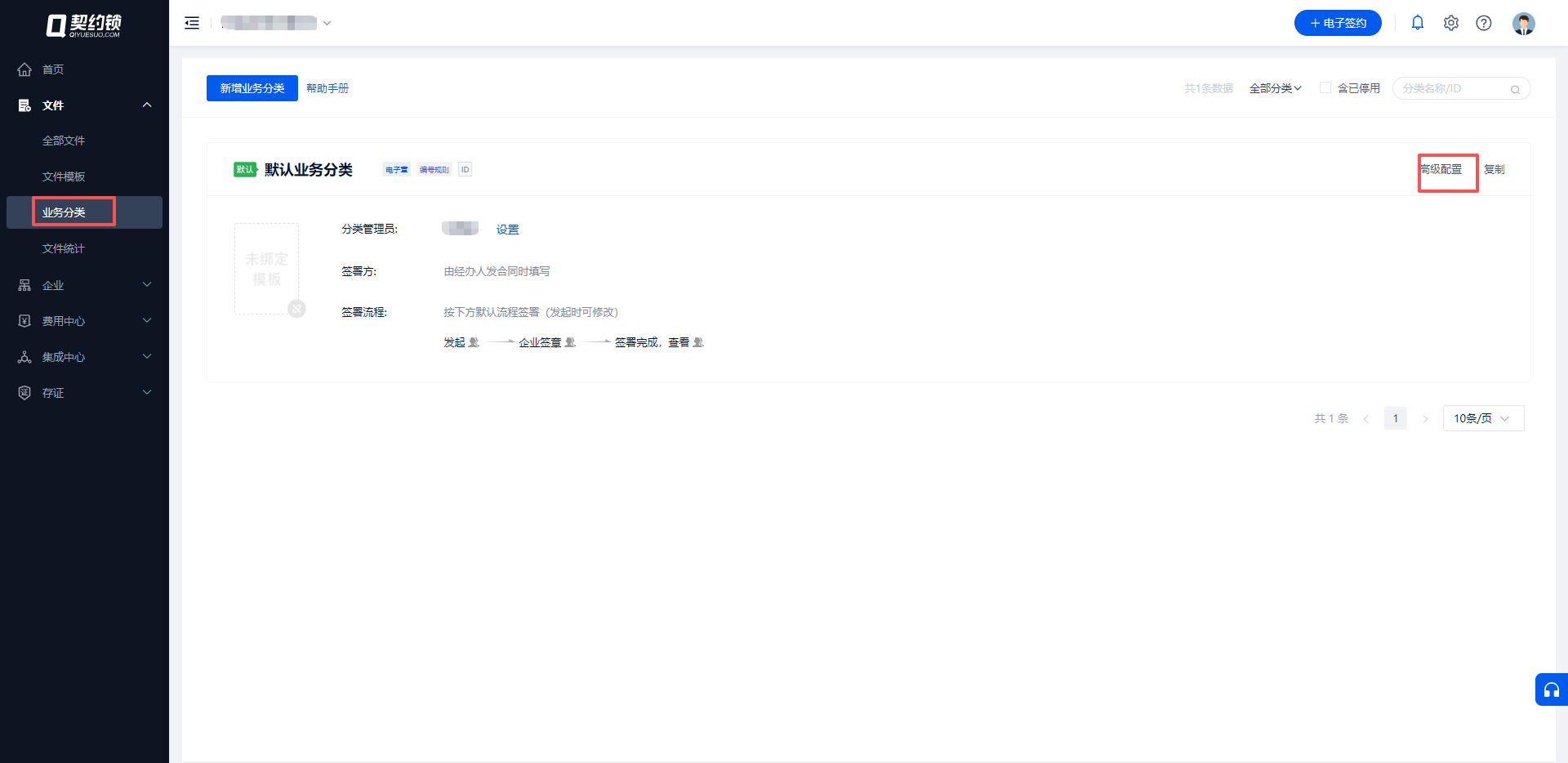1568x763 pixels.
Task: Click the ID tag icon
Action: (x=465, y=169)
